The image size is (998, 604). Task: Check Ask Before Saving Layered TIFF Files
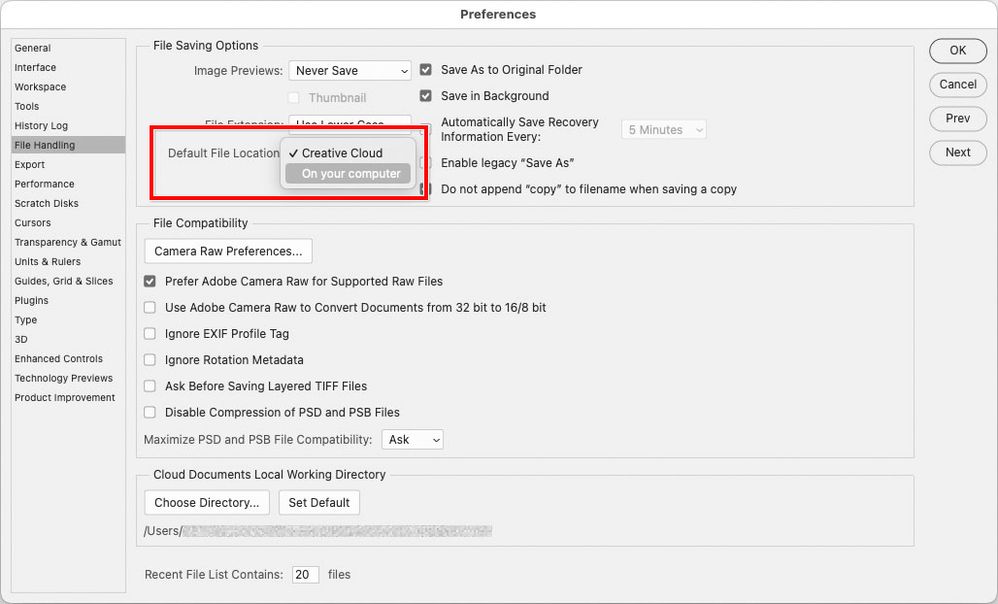point(149,386)
